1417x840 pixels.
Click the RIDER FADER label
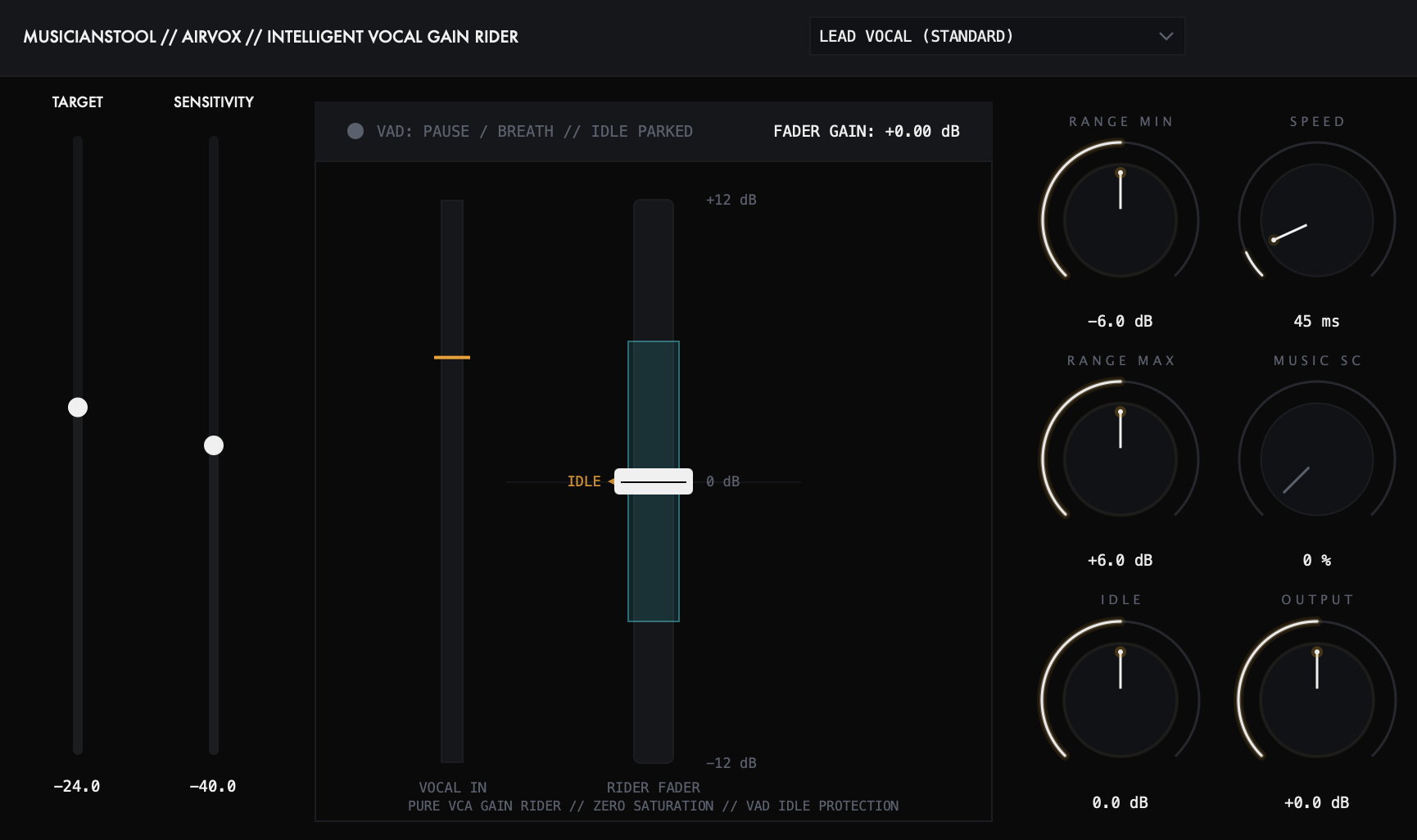coord(654,788)
